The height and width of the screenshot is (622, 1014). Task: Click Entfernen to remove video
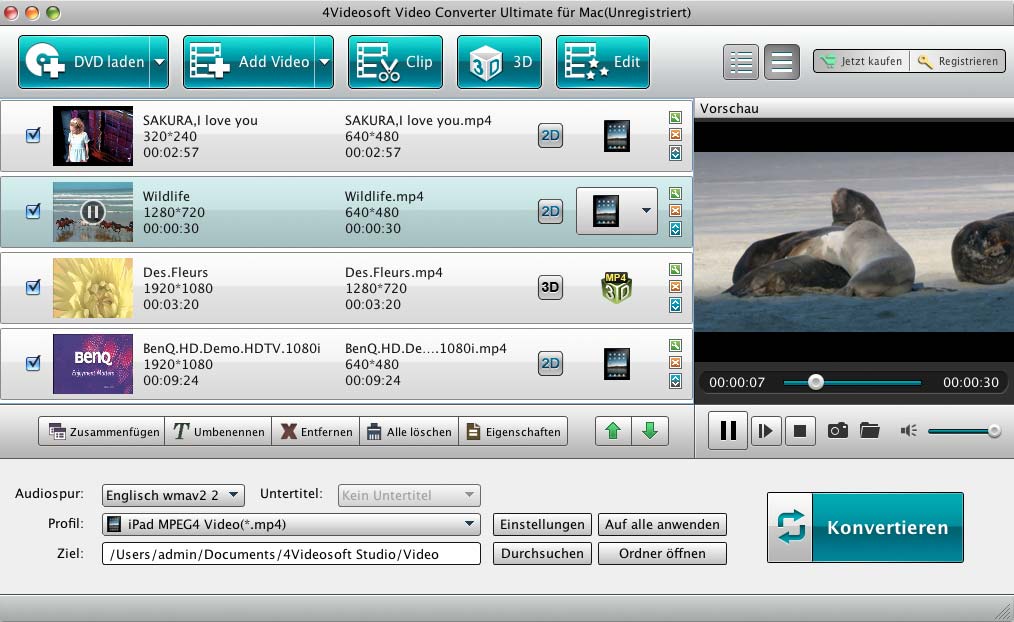click(x=316, y=432)
